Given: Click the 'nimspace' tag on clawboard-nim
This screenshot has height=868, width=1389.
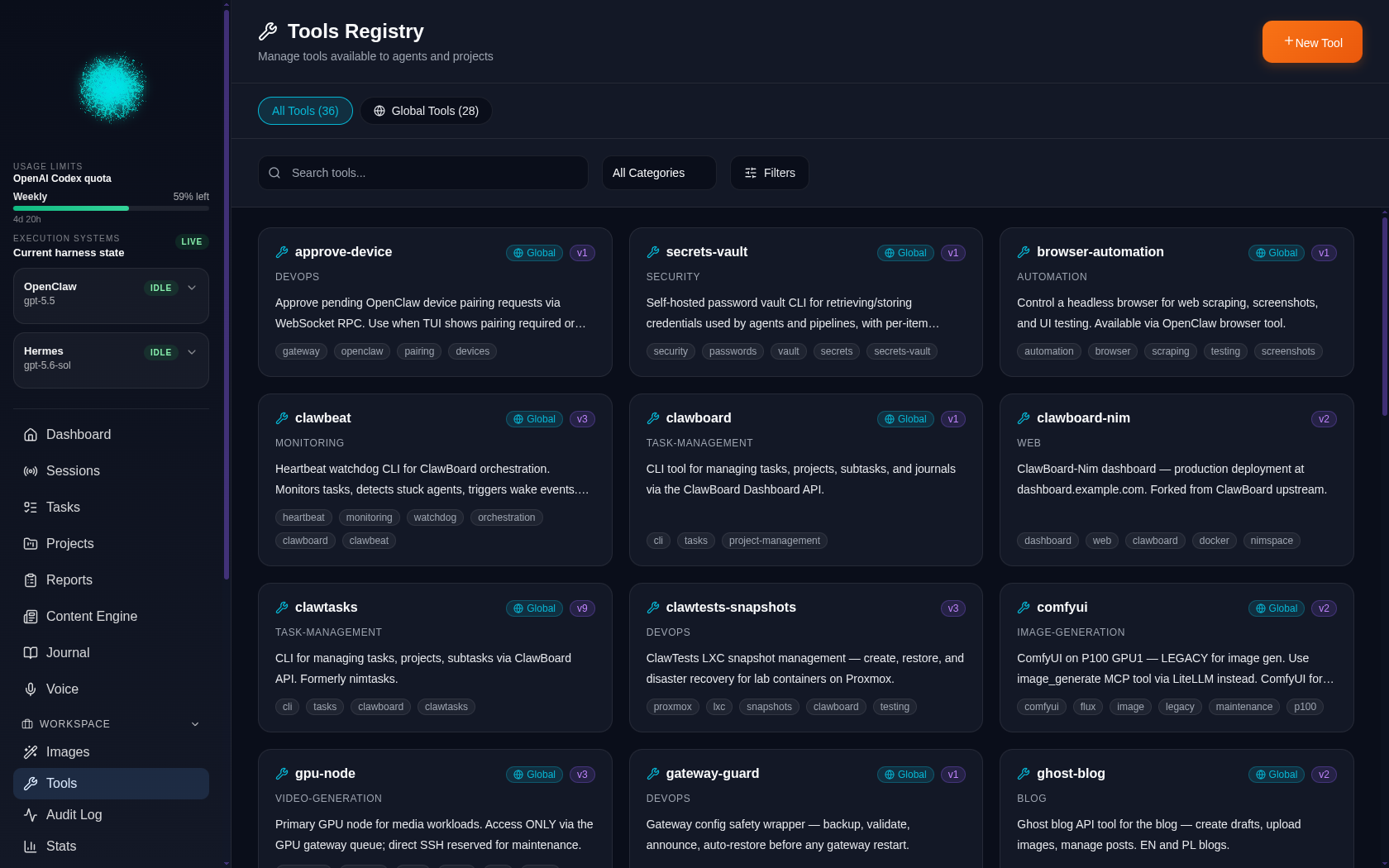Looking at the screenshot, I should click(x=1272, y=541).
